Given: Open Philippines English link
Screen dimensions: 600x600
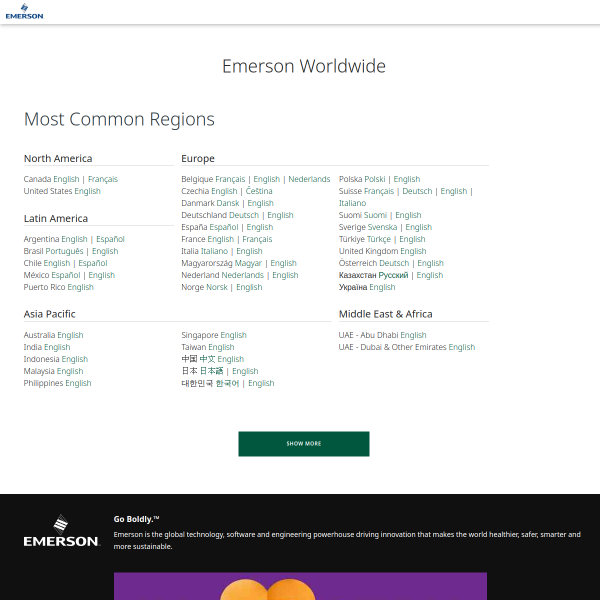Looking at the screenshot, I should pyautogui.click(x=78, y=383).
